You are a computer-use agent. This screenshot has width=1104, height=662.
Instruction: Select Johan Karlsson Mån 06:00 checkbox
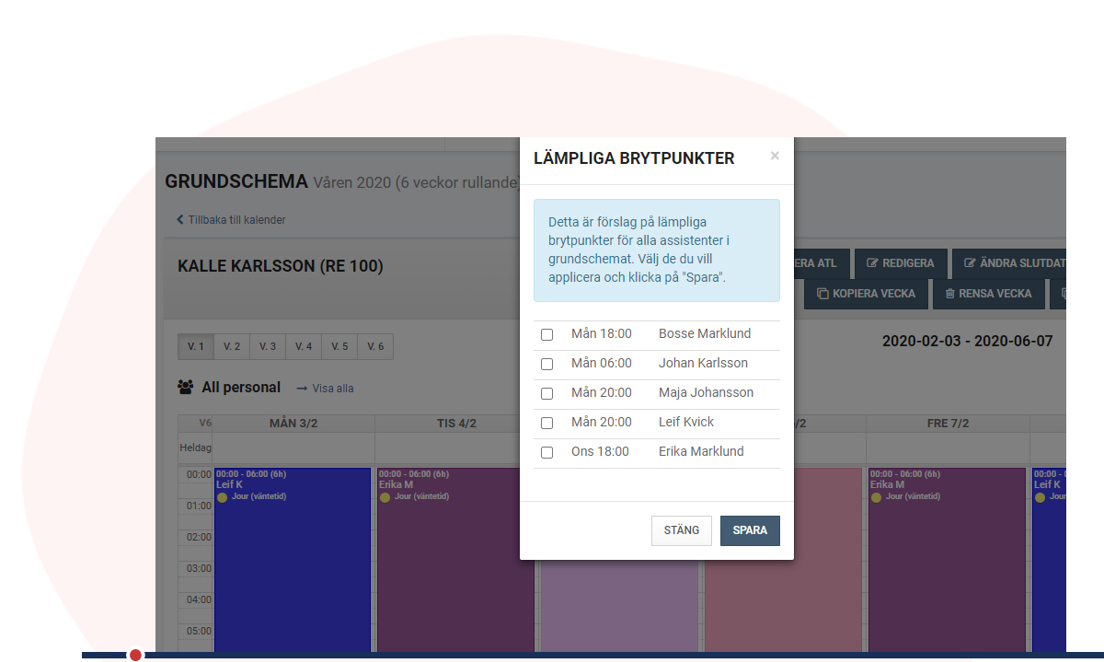(x=547, y=364)
